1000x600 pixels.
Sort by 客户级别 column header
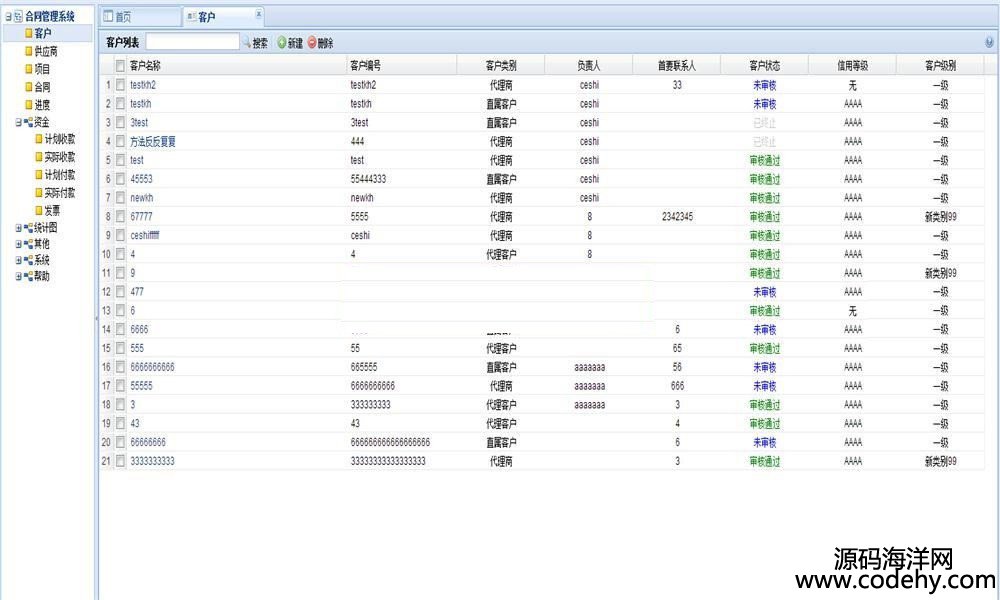point(941,66)
